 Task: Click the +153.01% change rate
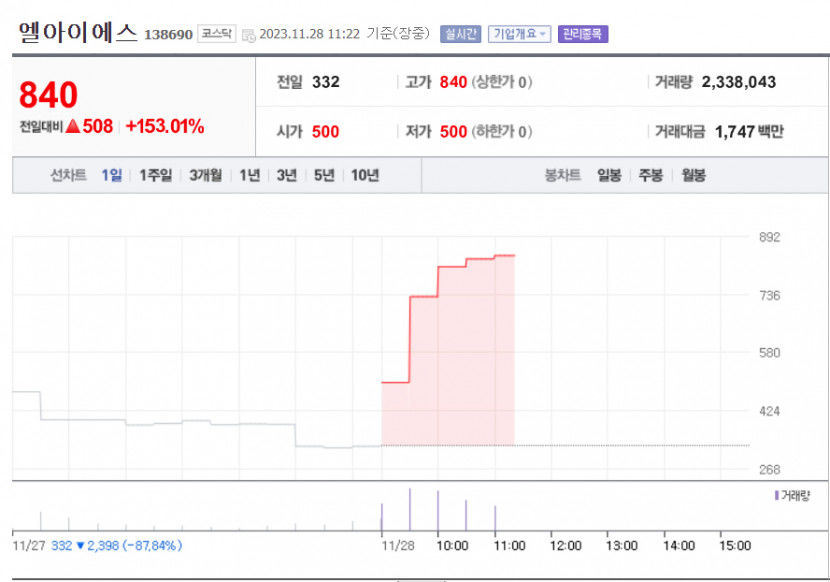click(165, 126)
